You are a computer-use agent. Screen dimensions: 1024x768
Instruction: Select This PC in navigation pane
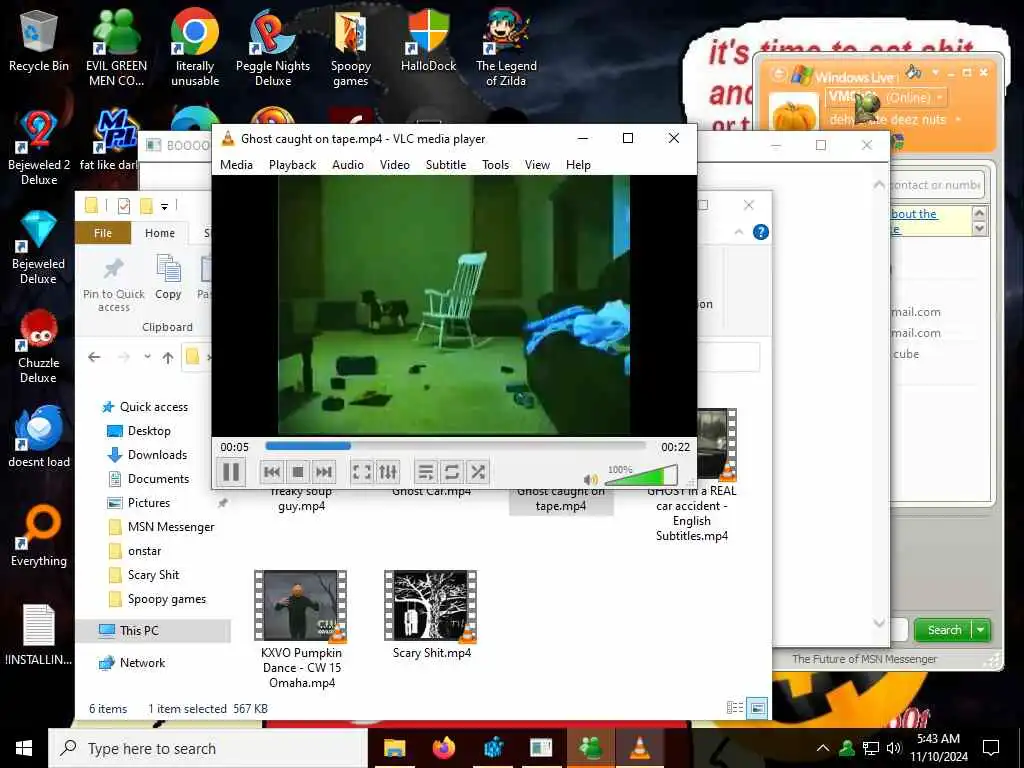click(x=153, y=631)
